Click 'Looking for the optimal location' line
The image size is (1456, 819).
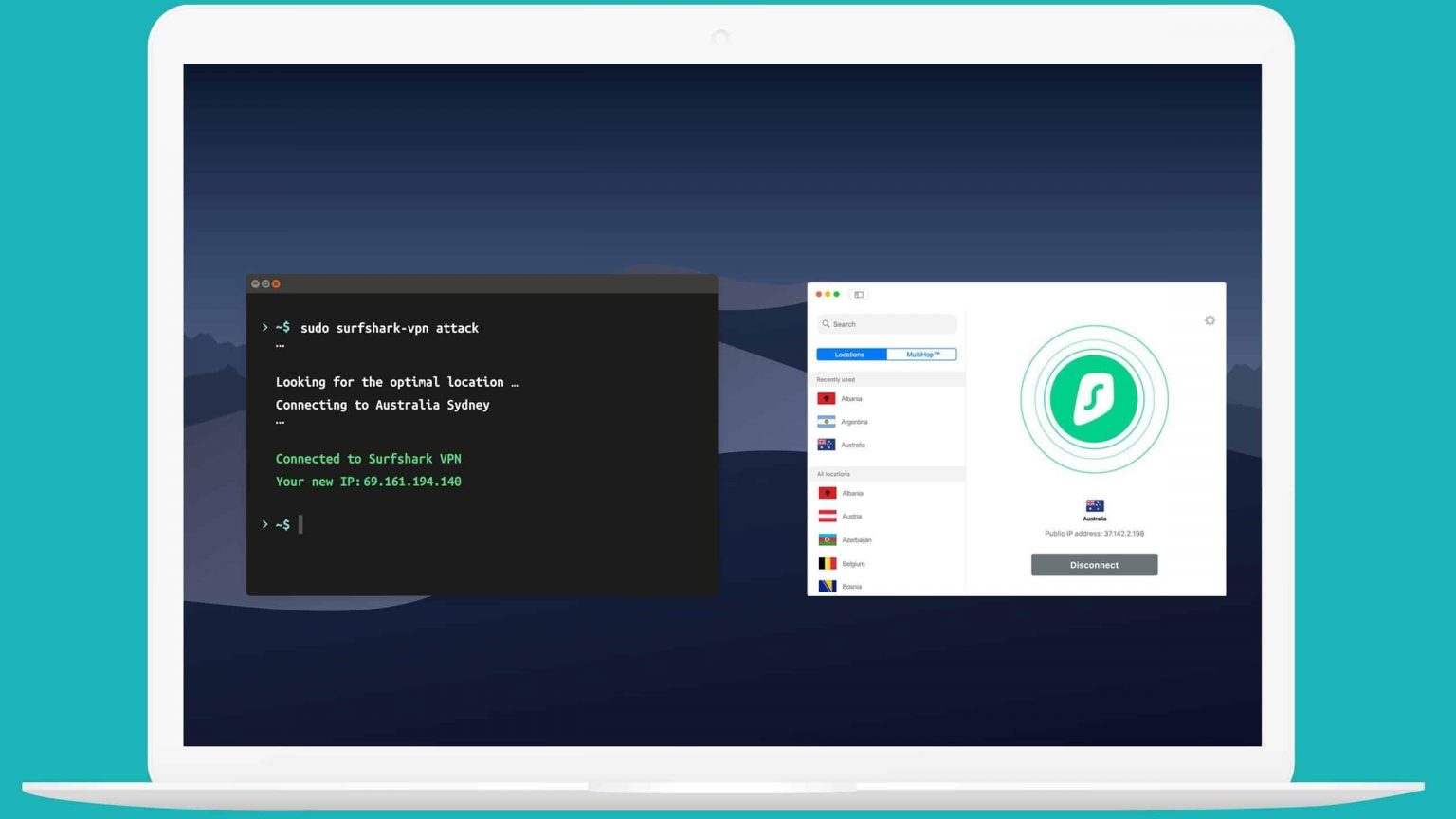[x=396, y=382]
